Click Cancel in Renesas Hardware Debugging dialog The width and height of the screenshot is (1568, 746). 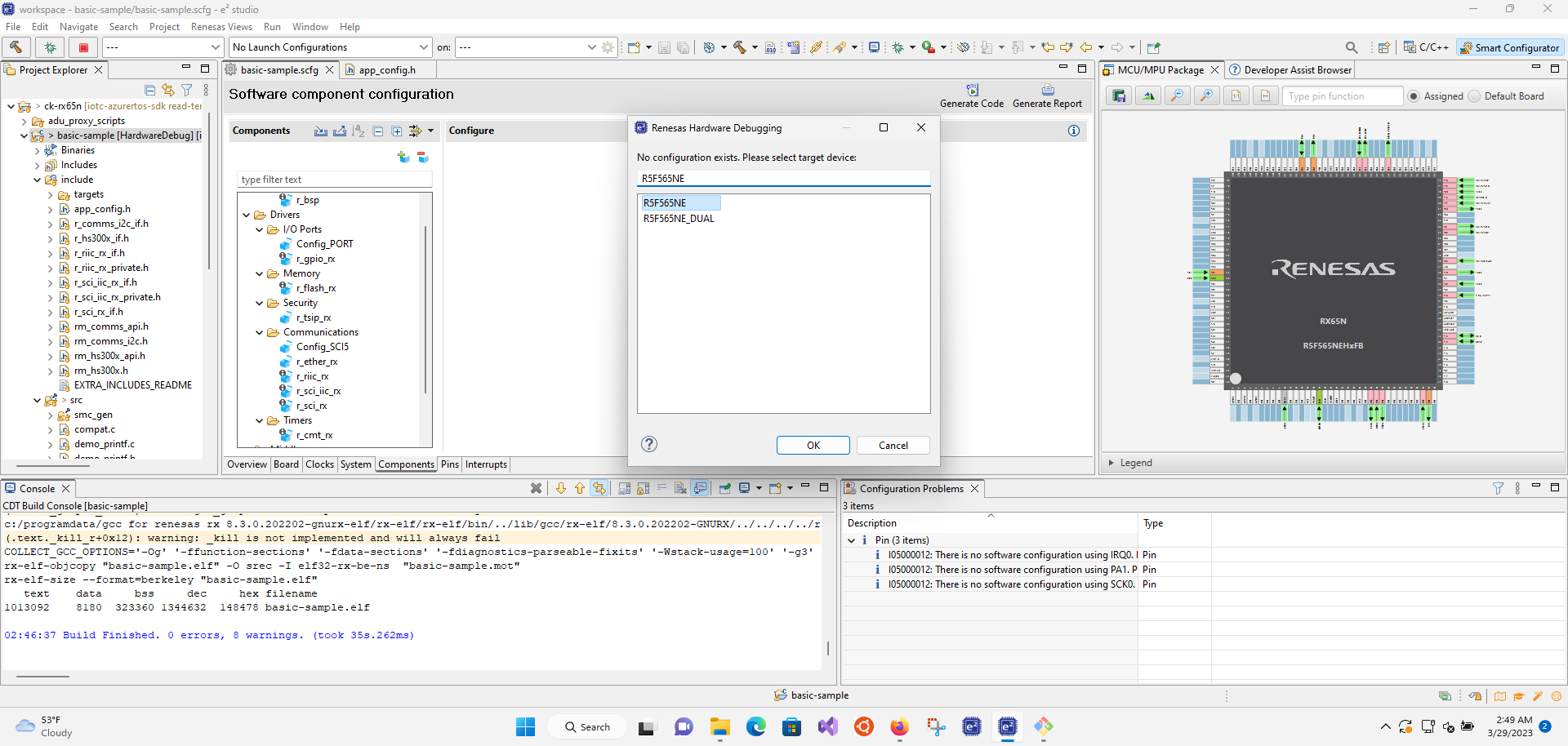[x=893, y=445]
